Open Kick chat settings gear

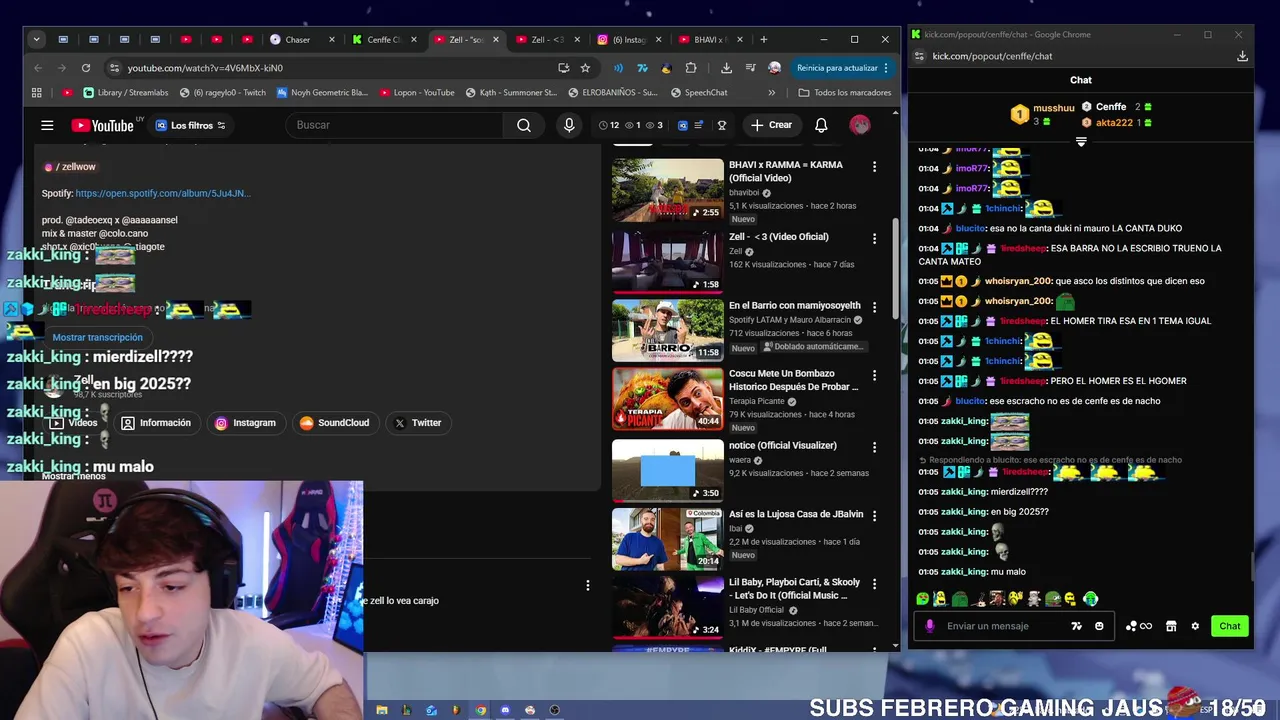pyautogui.click(x=1194, y=626)
